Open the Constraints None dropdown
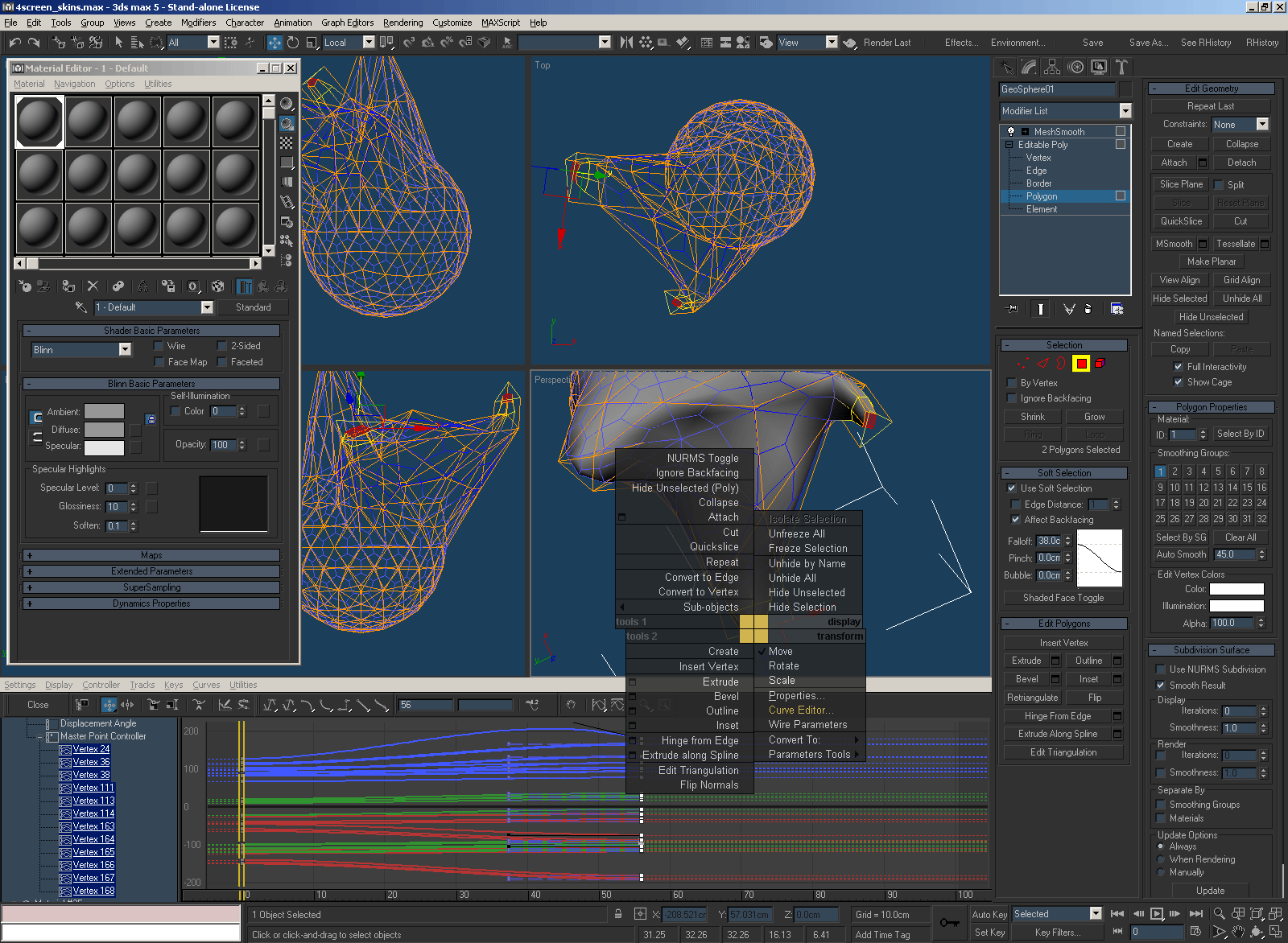Viewport: 1288px width, 943px height. tap(1240, 124)
